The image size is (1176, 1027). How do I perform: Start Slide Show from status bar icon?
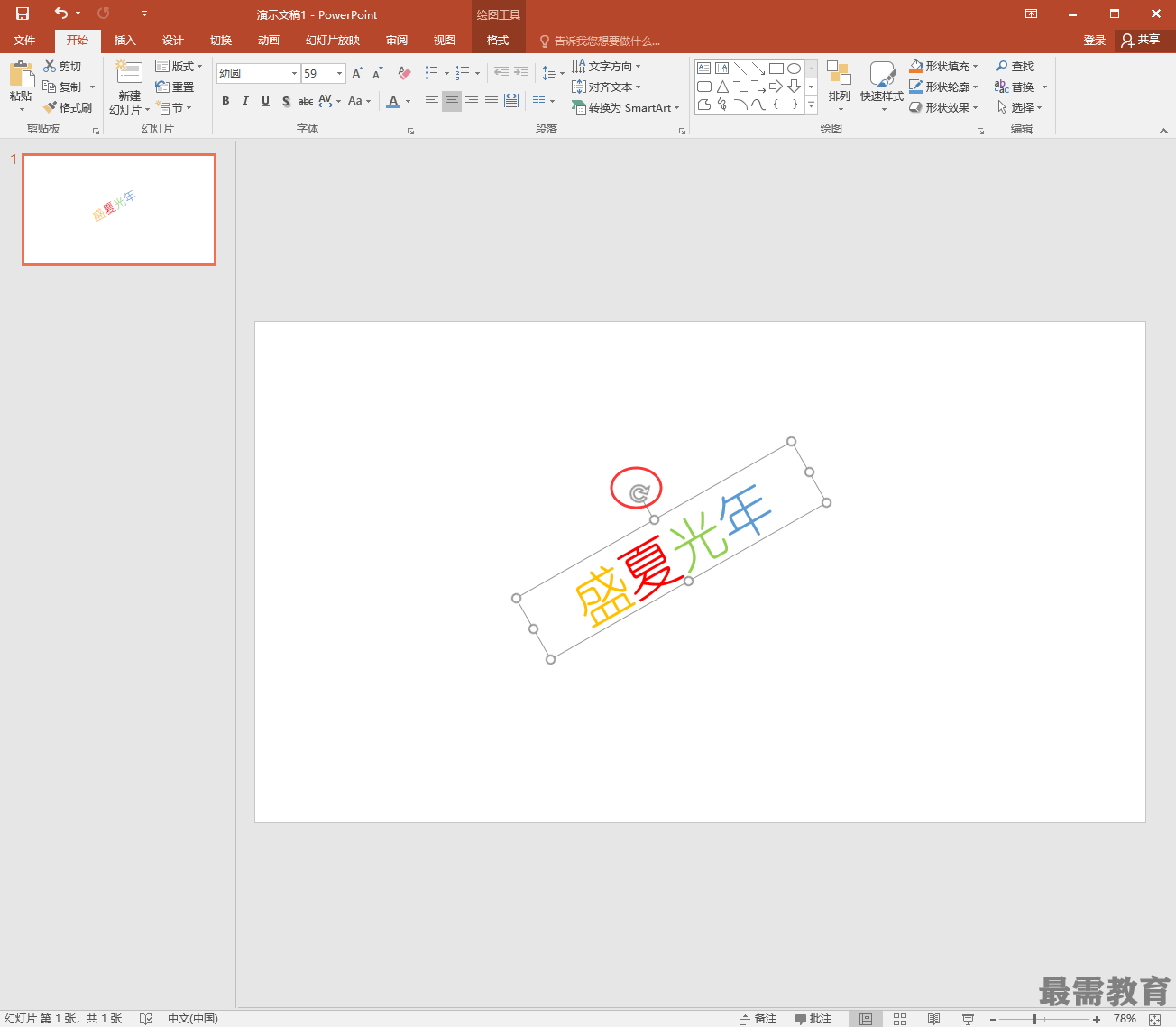tap(968, 1019)
